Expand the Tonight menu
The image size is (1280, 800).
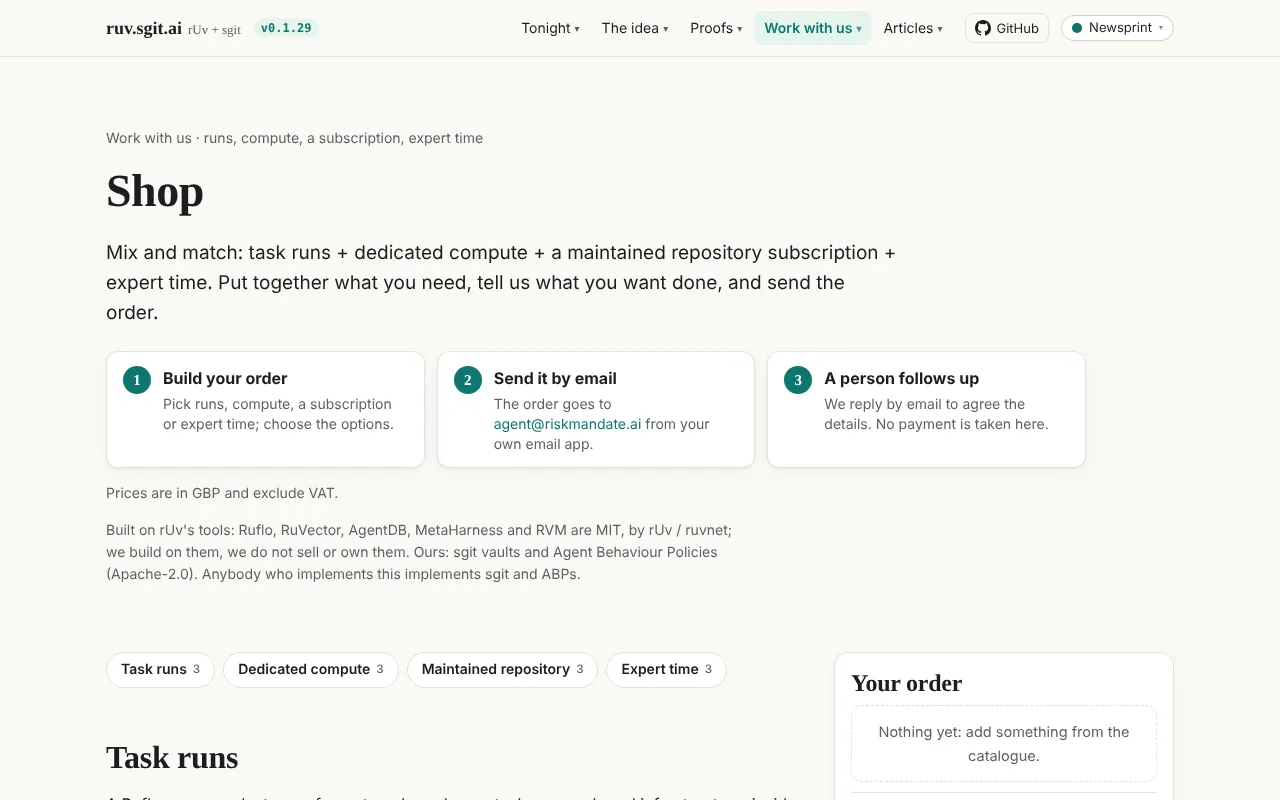tap(550, 28)
